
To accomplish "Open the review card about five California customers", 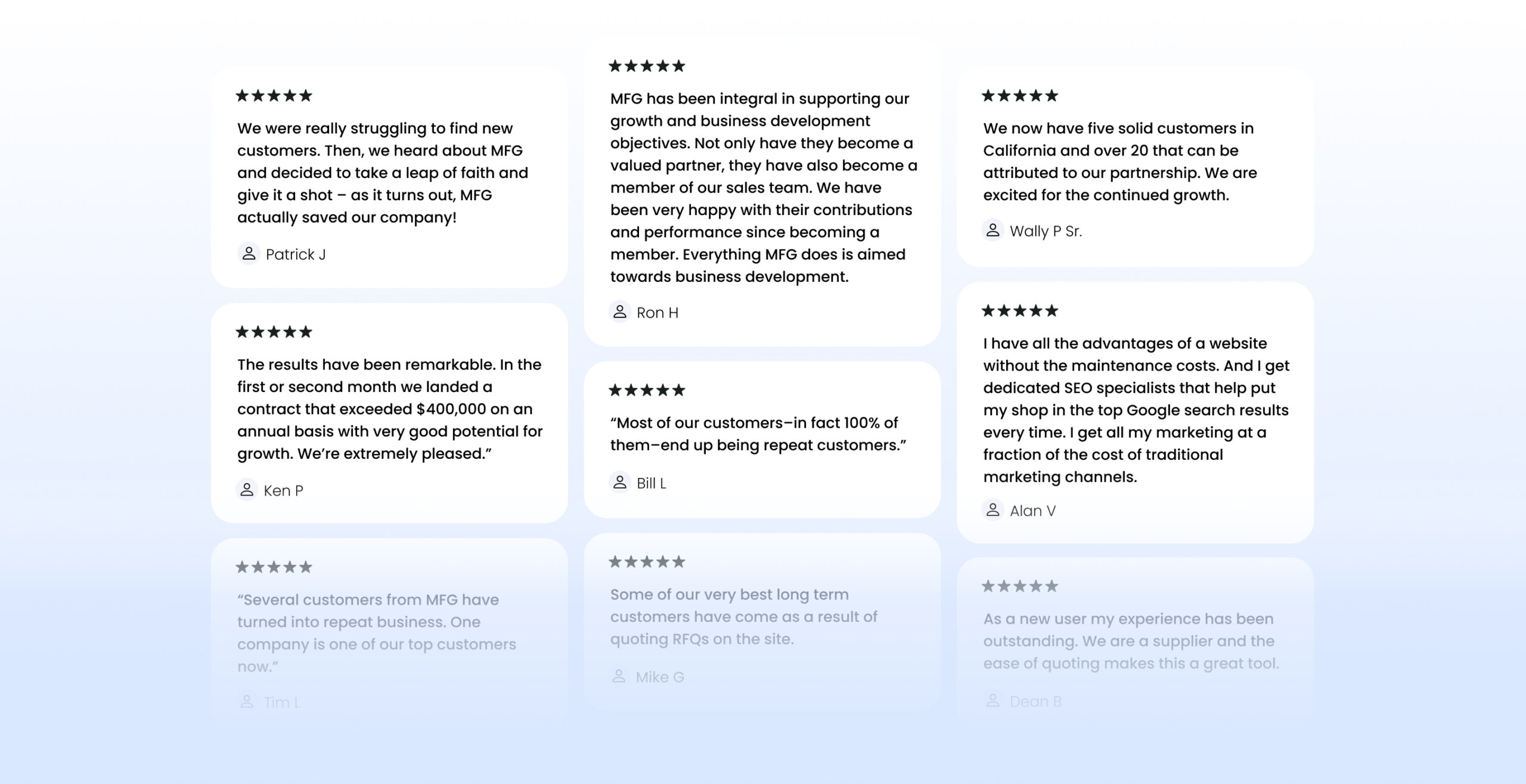I will [x=1135, y=166].
